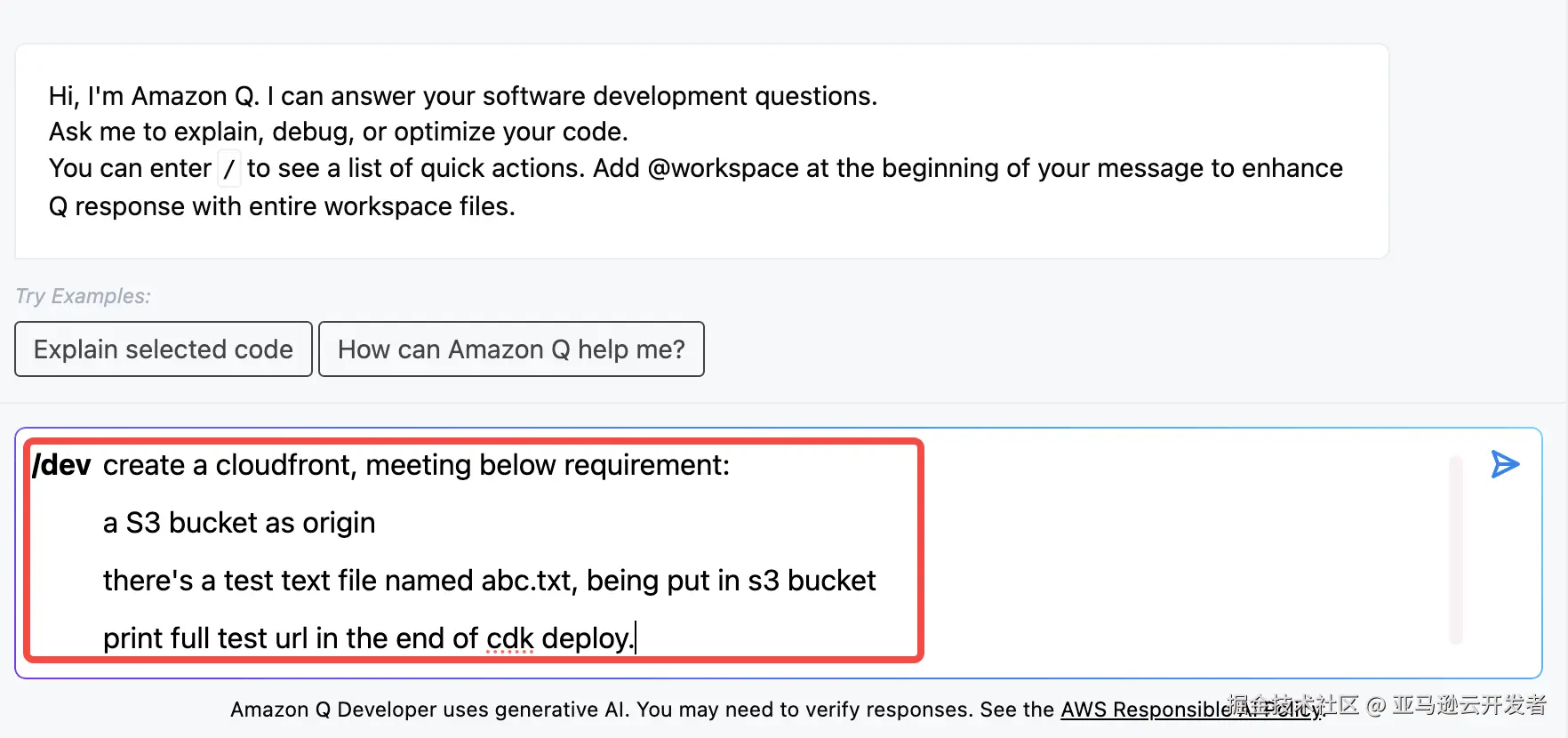Click the underlined word "cdk" in prompt
Image resolution: width=1568 pixels, height=738 pixels.
click(509, 638)
